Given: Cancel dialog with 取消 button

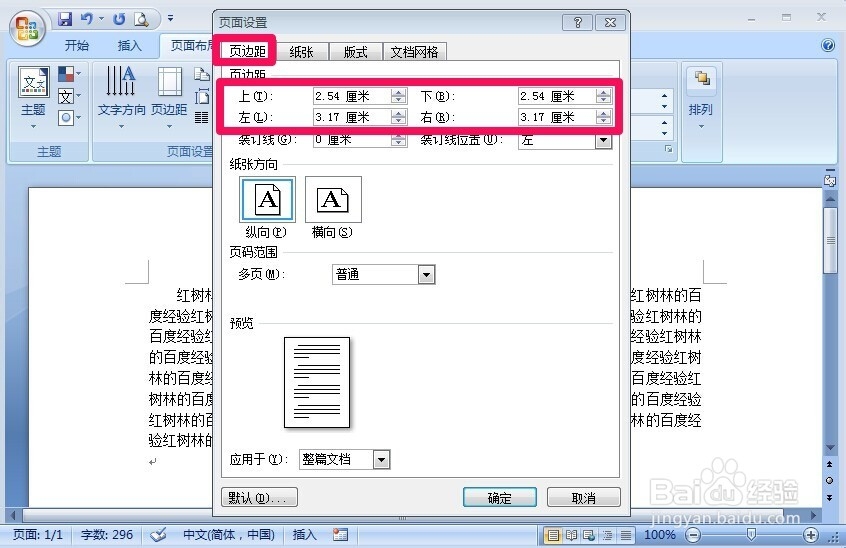Looking at the screenshot, I should (x=583, y=497).
